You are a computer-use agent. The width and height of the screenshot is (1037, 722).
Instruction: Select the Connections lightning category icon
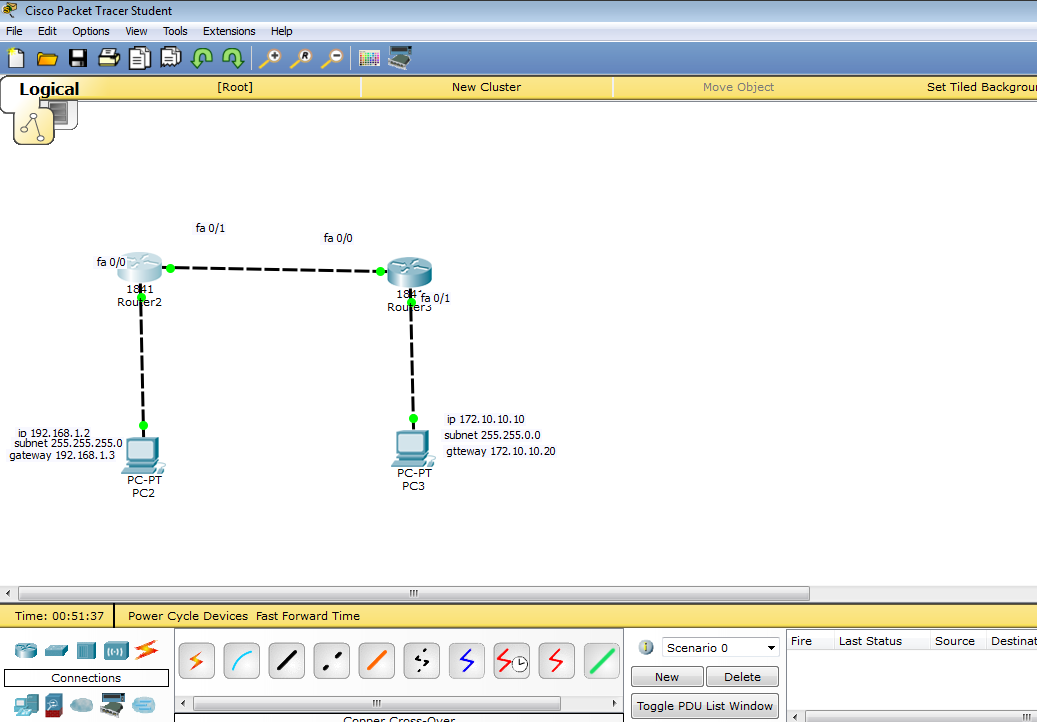(x=145, y=650)
